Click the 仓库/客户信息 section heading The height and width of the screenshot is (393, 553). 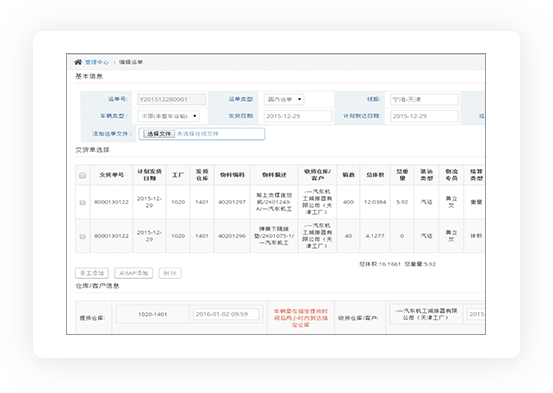click(x=97, y=286)
